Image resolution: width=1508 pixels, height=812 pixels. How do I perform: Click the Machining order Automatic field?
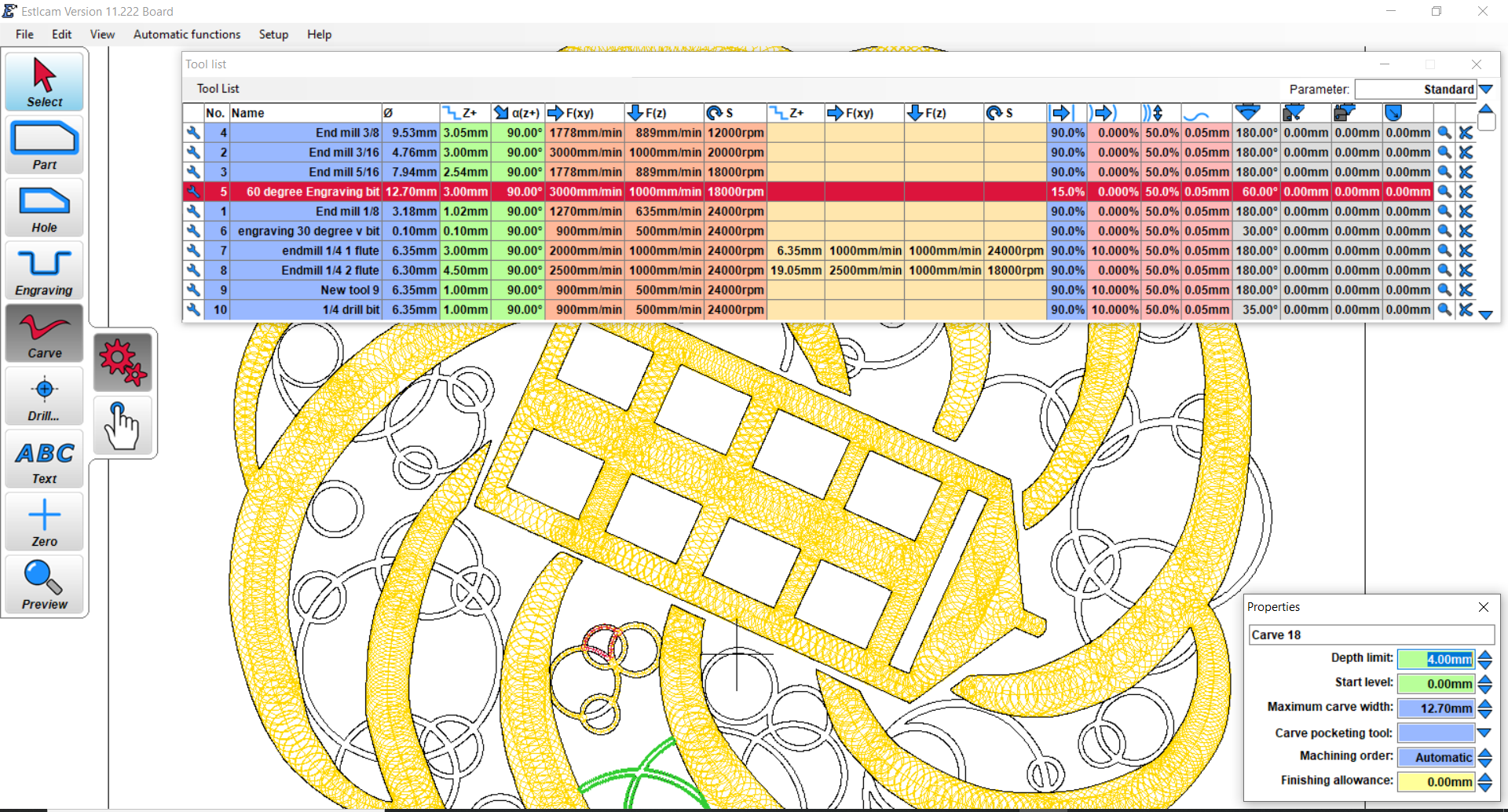pyautogui.click(x=1436, y=757)
